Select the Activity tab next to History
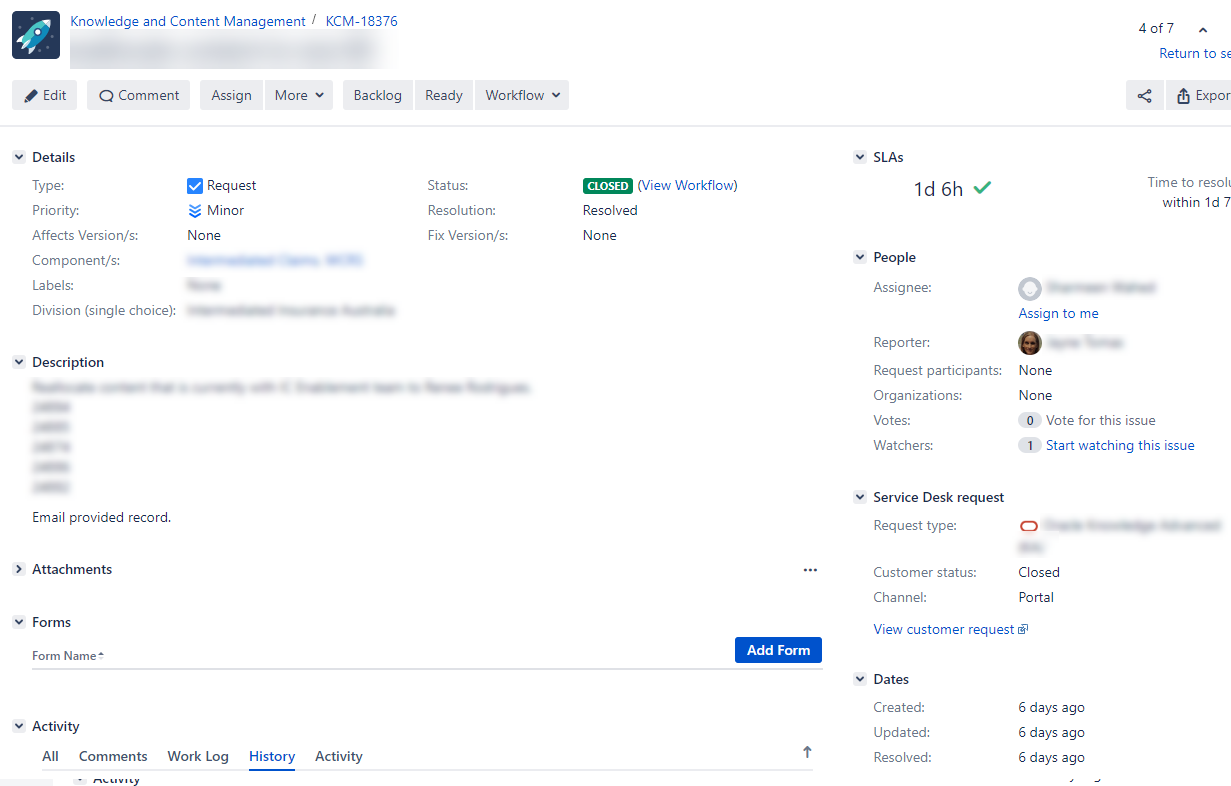The width and height of the screenshot is (1231, 786). (x=339, y=757)
